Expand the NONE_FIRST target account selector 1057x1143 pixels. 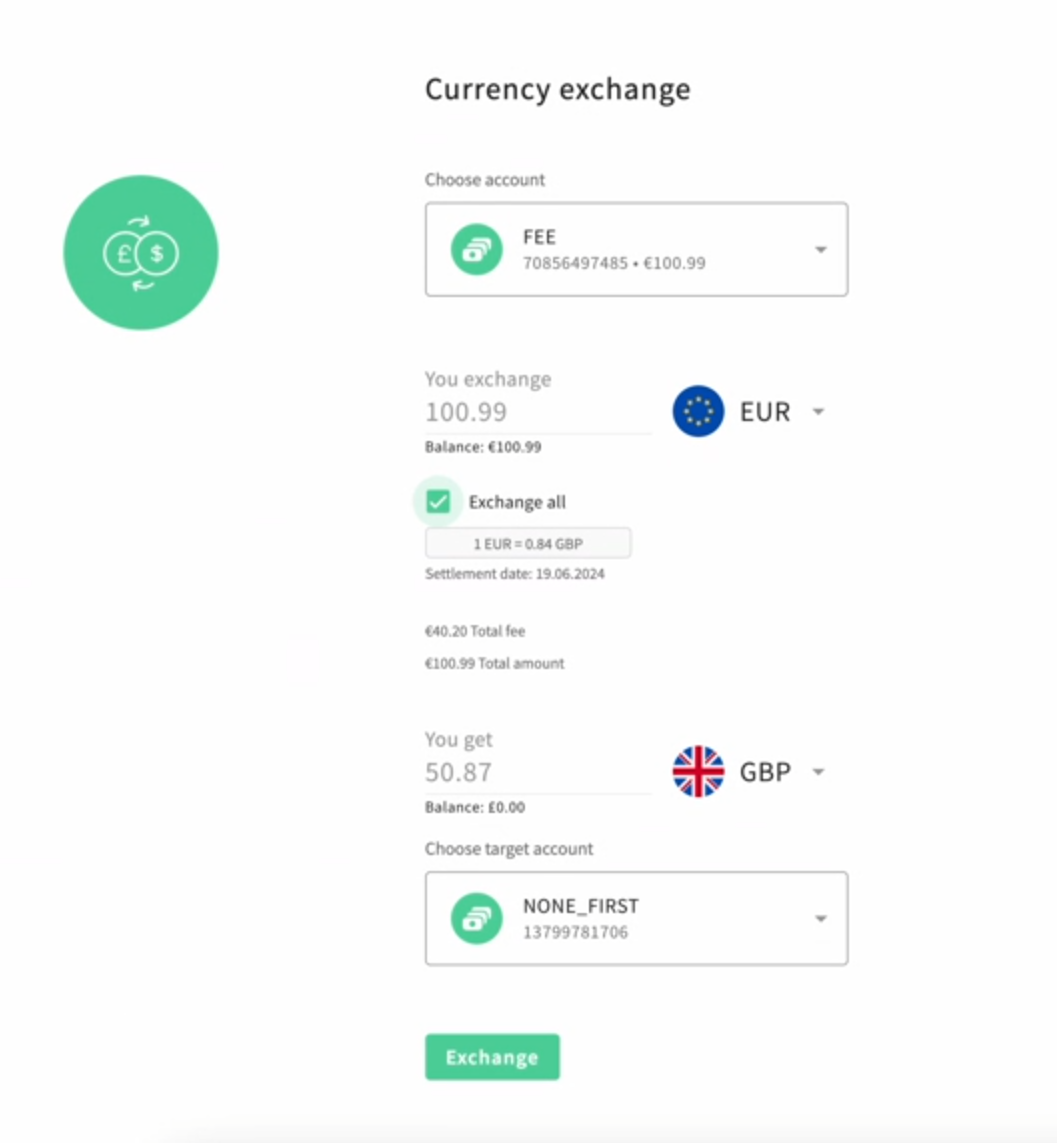point(820,918)
